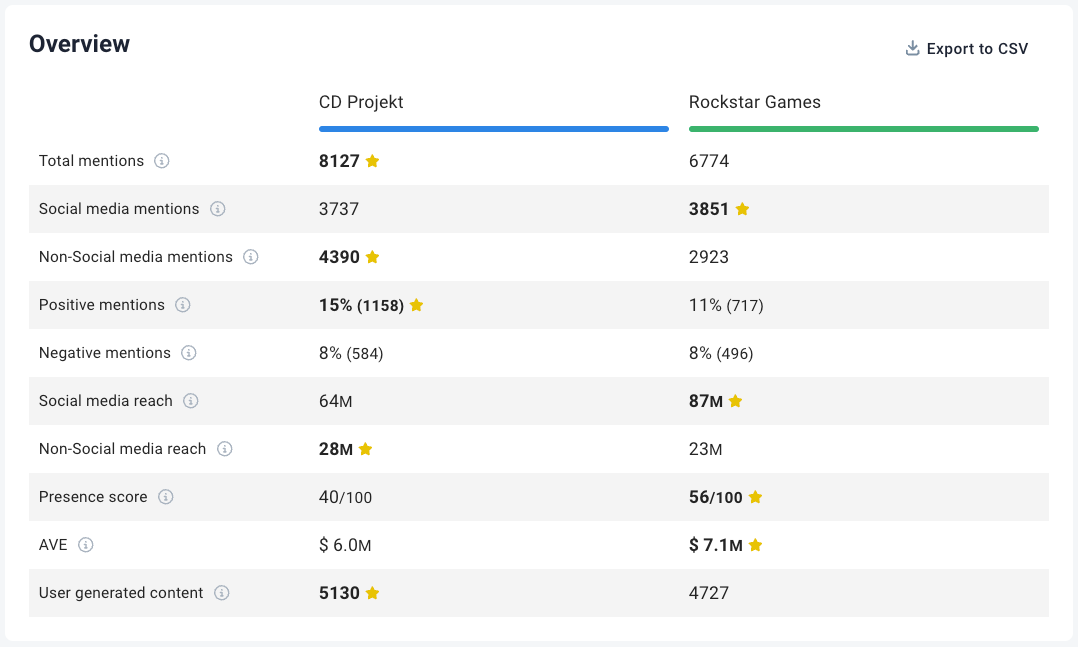This screenshot has width=1078, height=647.
Task: Click the Social media mentions row label
Action: pyautogui.click(x=119, y=209)
